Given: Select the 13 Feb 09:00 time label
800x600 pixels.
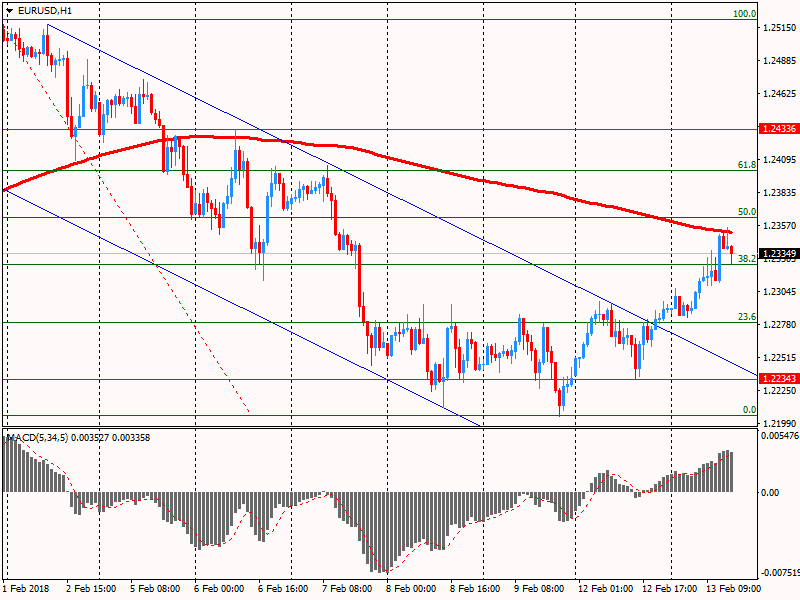Looking at the screenshot, I should tap(733, 589).
